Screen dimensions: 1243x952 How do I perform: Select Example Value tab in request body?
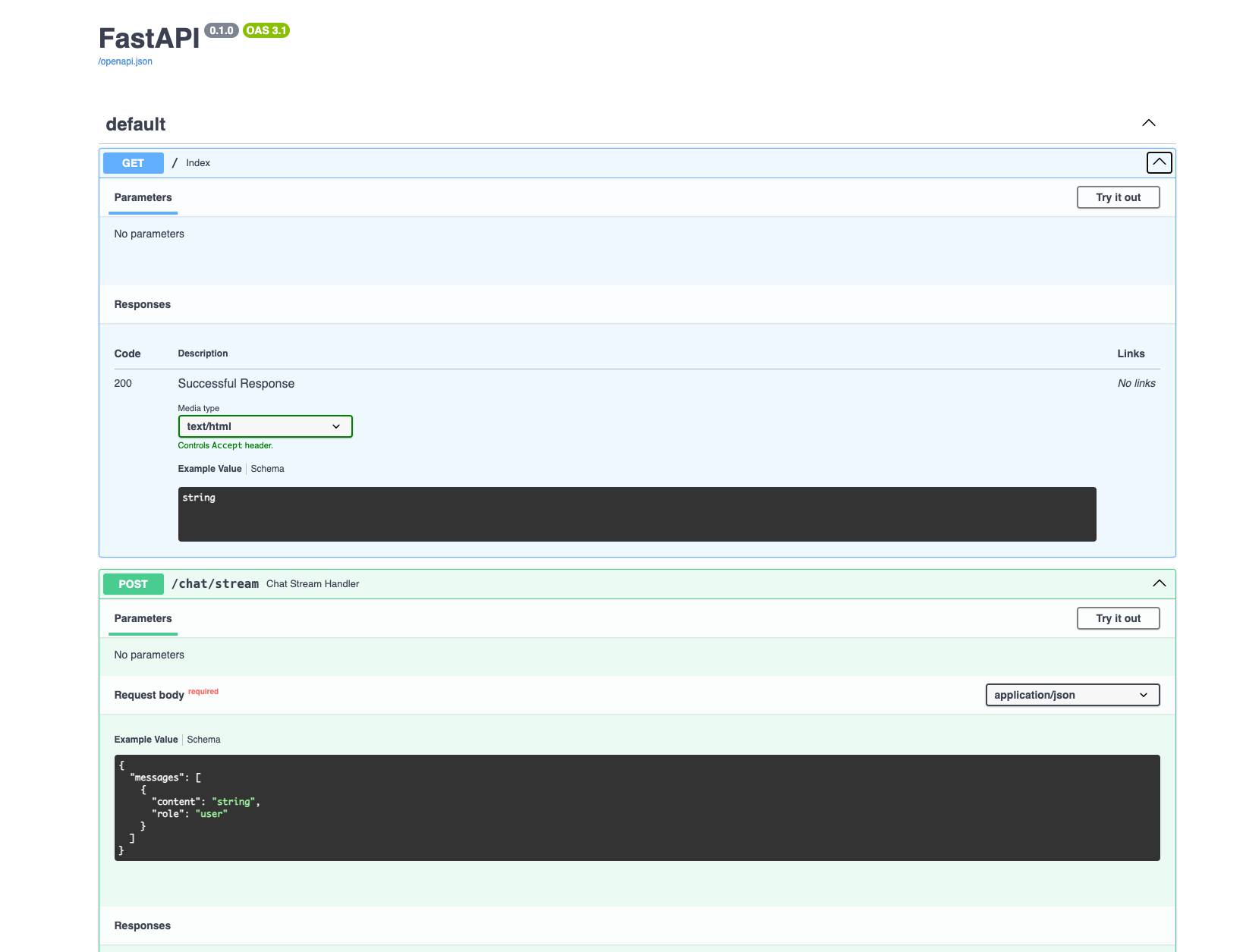pyautogui.click(x=146, y=740)
